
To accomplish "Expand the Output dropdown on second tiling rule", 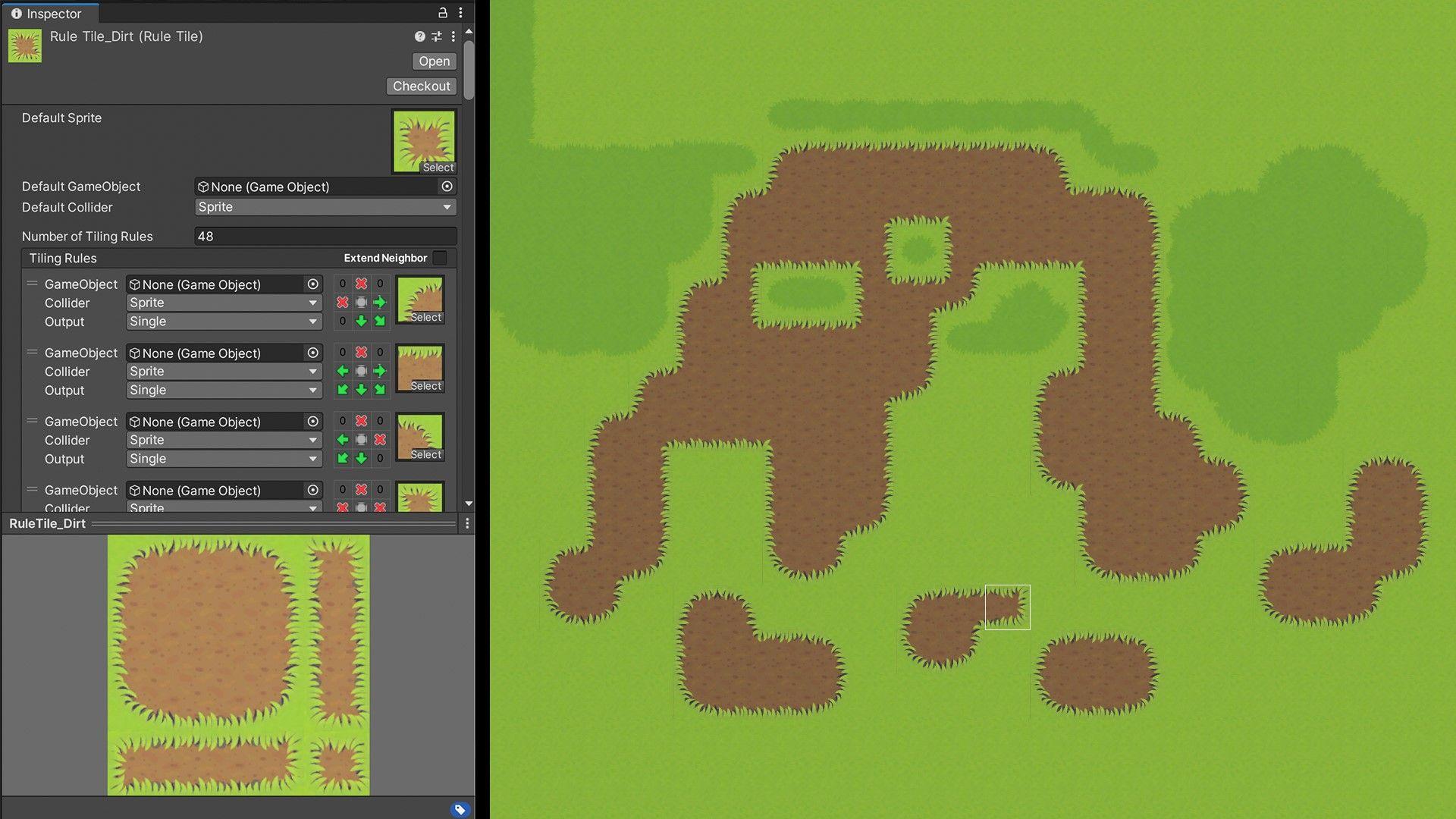I will (221, 390).
